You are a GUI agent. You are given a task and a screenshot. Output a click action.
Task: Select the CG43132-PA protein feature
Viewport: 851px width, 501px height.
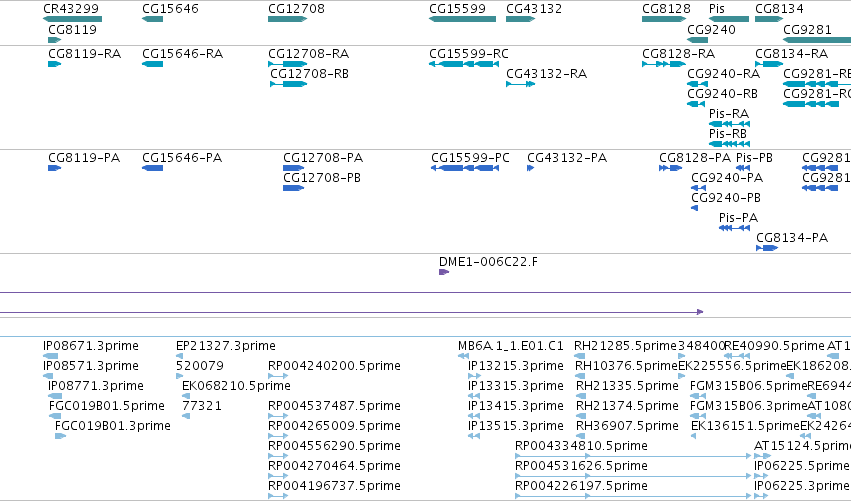(530, 168)
